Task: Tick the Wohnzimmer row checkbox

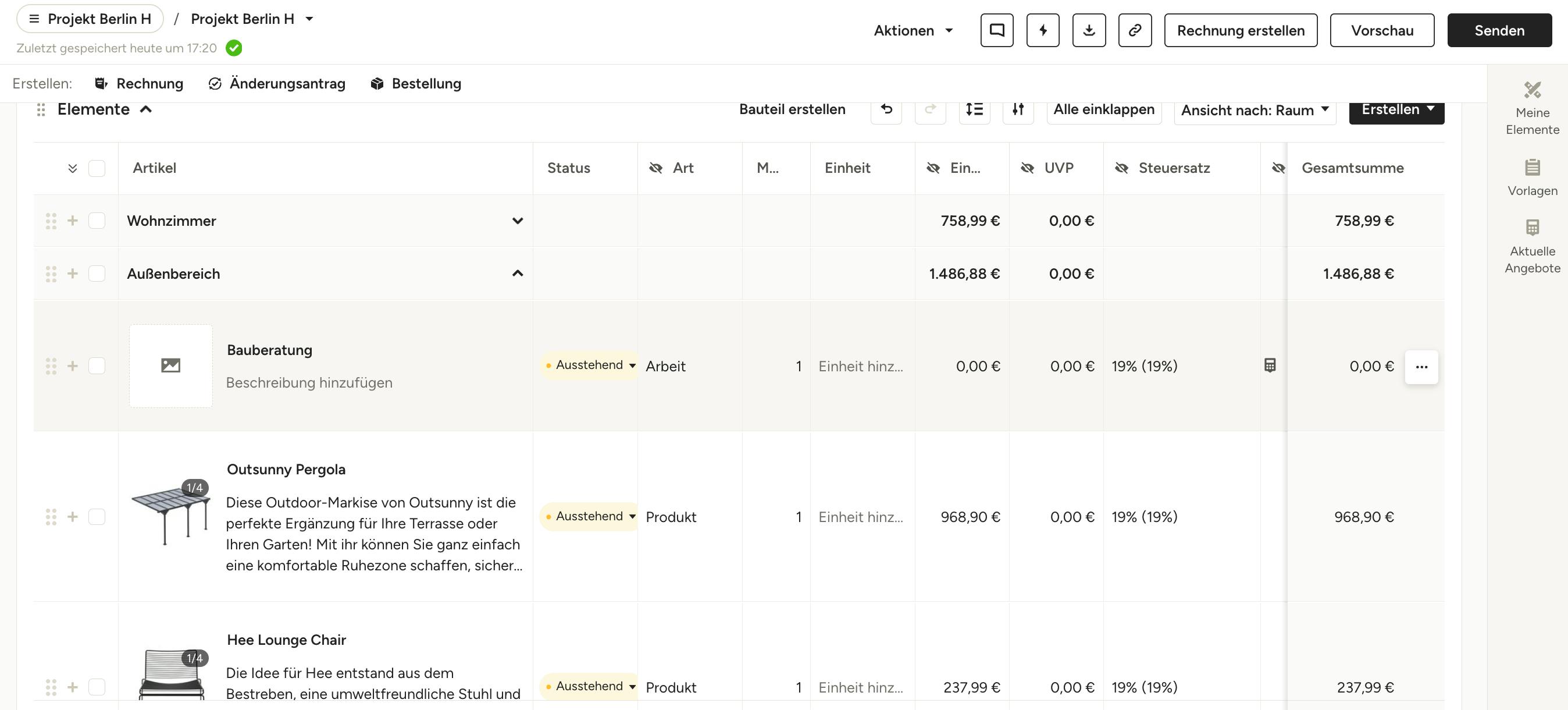Action: pos(97,221)
